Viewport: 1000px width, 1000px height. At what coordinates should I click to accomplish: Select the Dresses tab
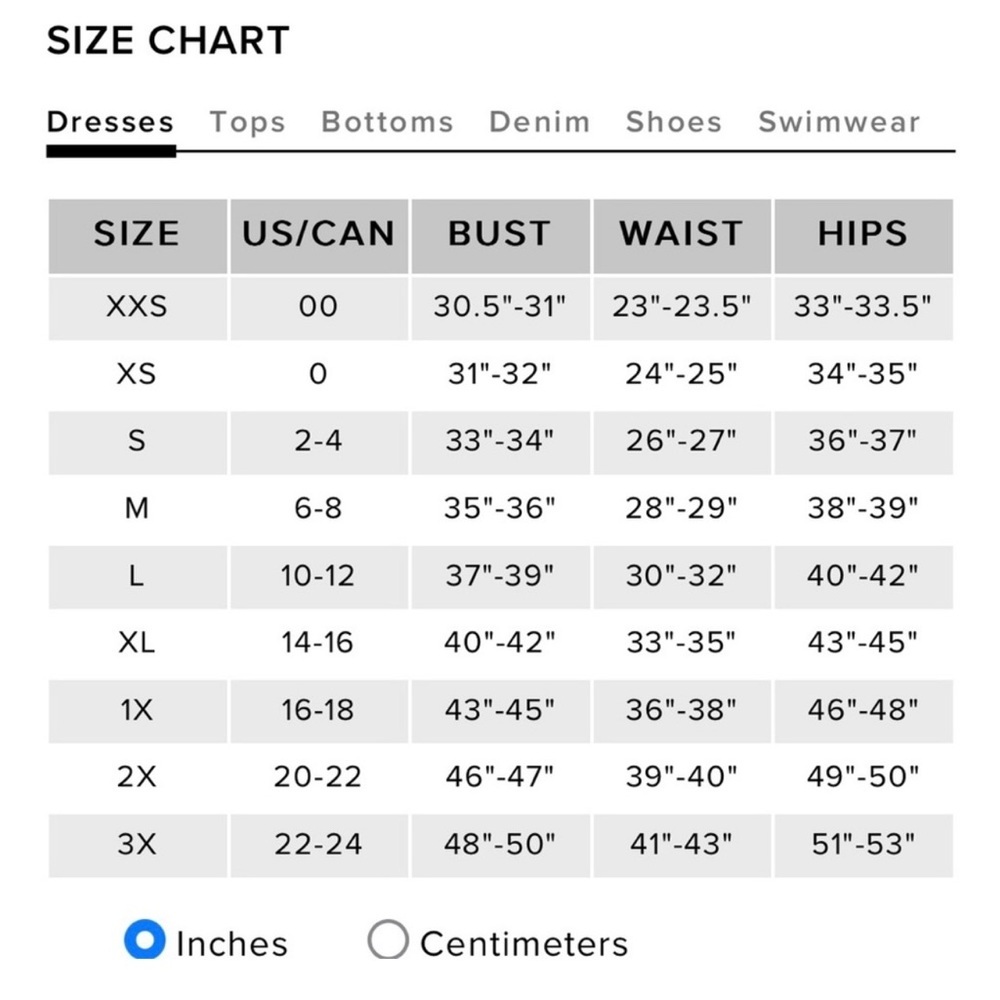pyautogui.click(x=110, y=122)
